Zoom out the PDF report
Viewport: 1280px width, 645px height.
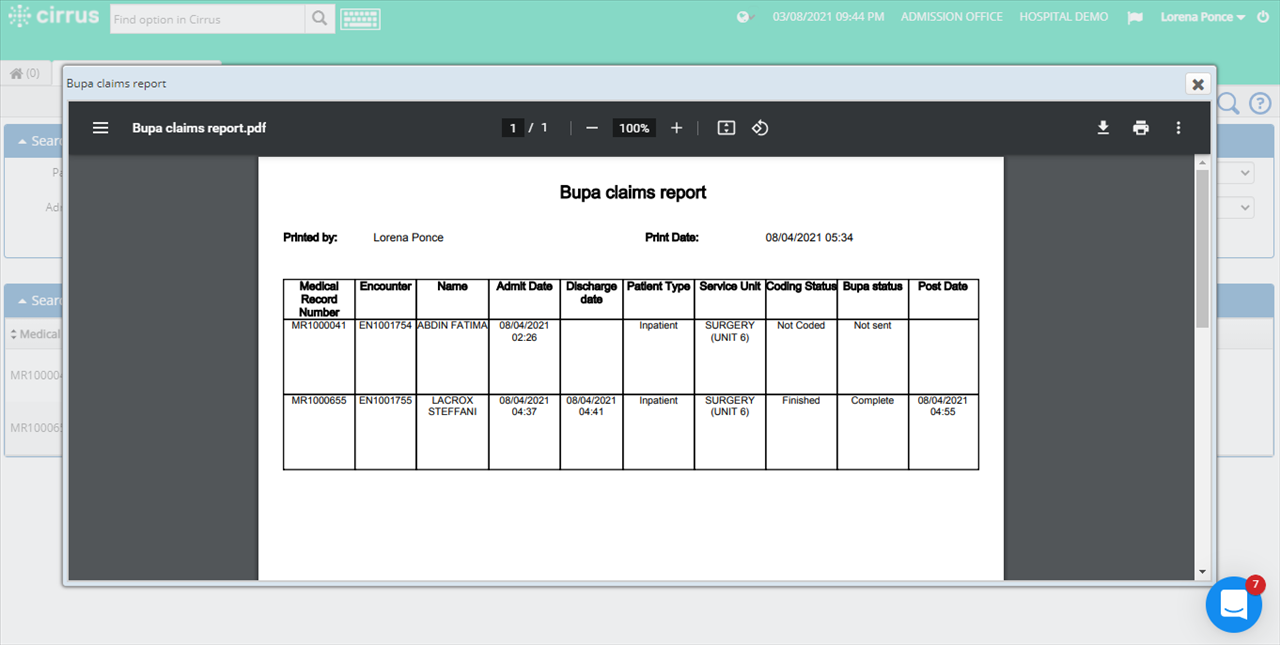[x=592, y=128]
